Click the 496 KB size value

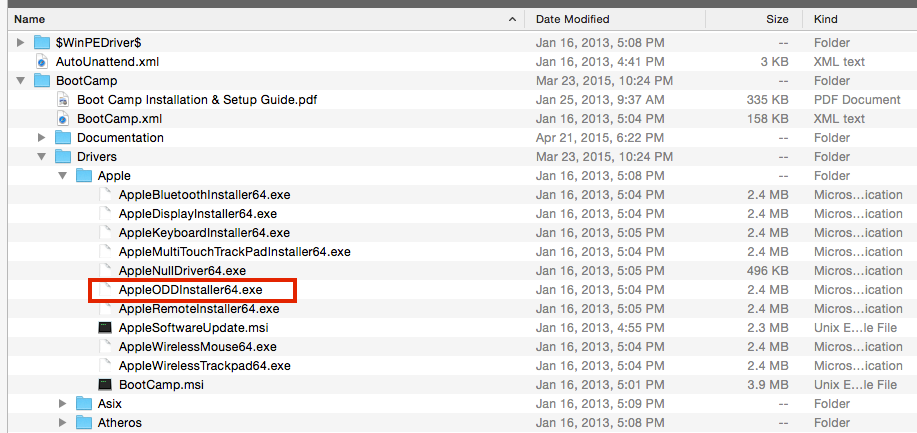pos(767,271)
